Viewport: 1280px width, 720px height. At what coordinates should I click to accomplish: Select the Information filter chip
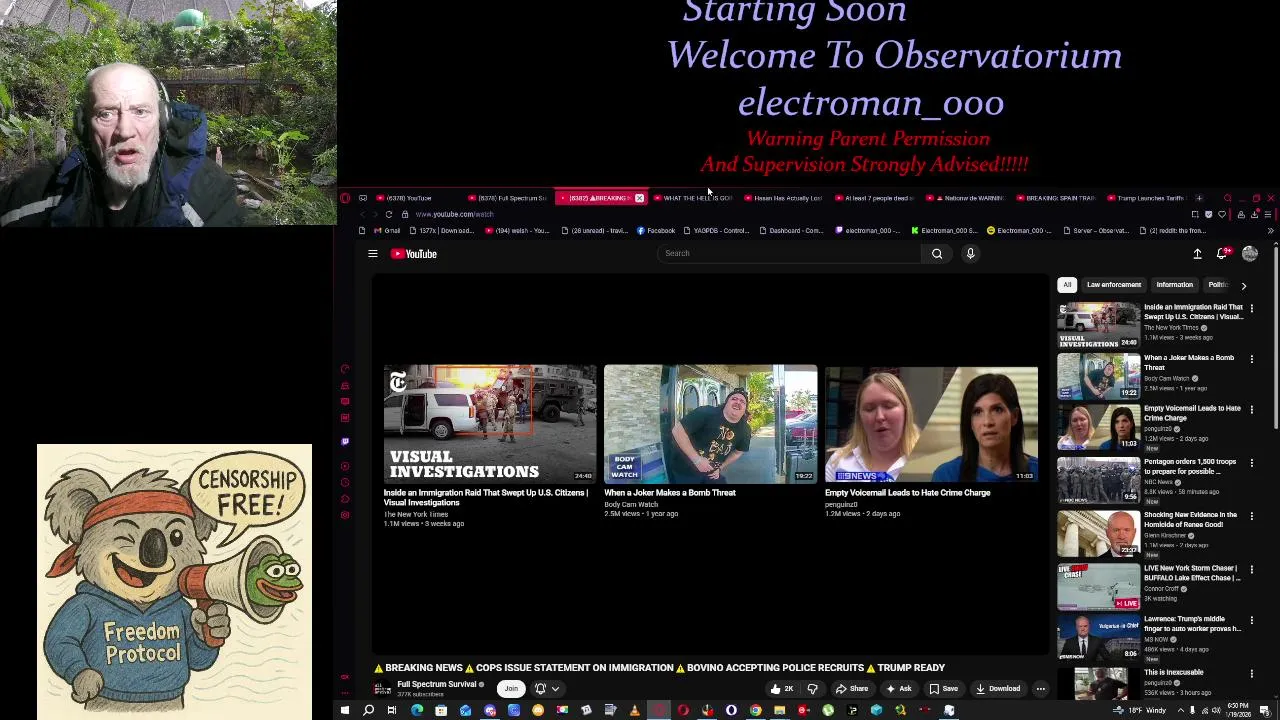[1175, 285]
